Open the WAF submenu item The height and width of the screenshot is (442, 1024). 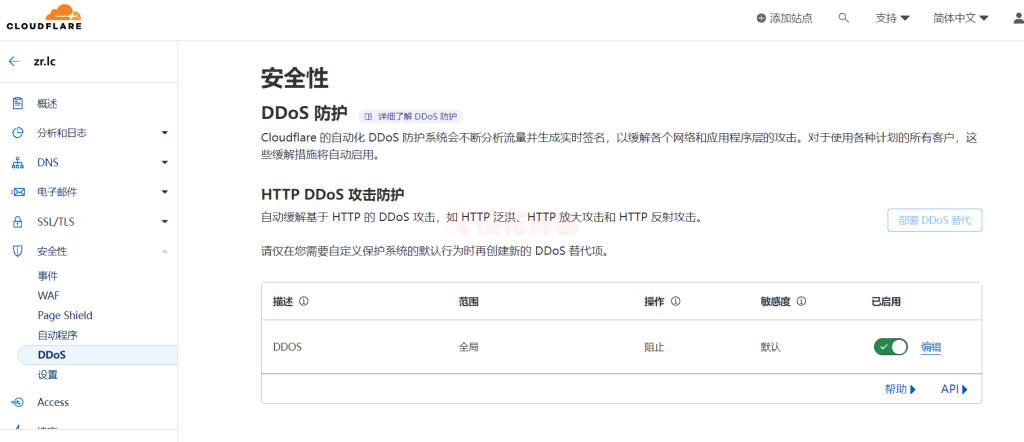[48, 296]
